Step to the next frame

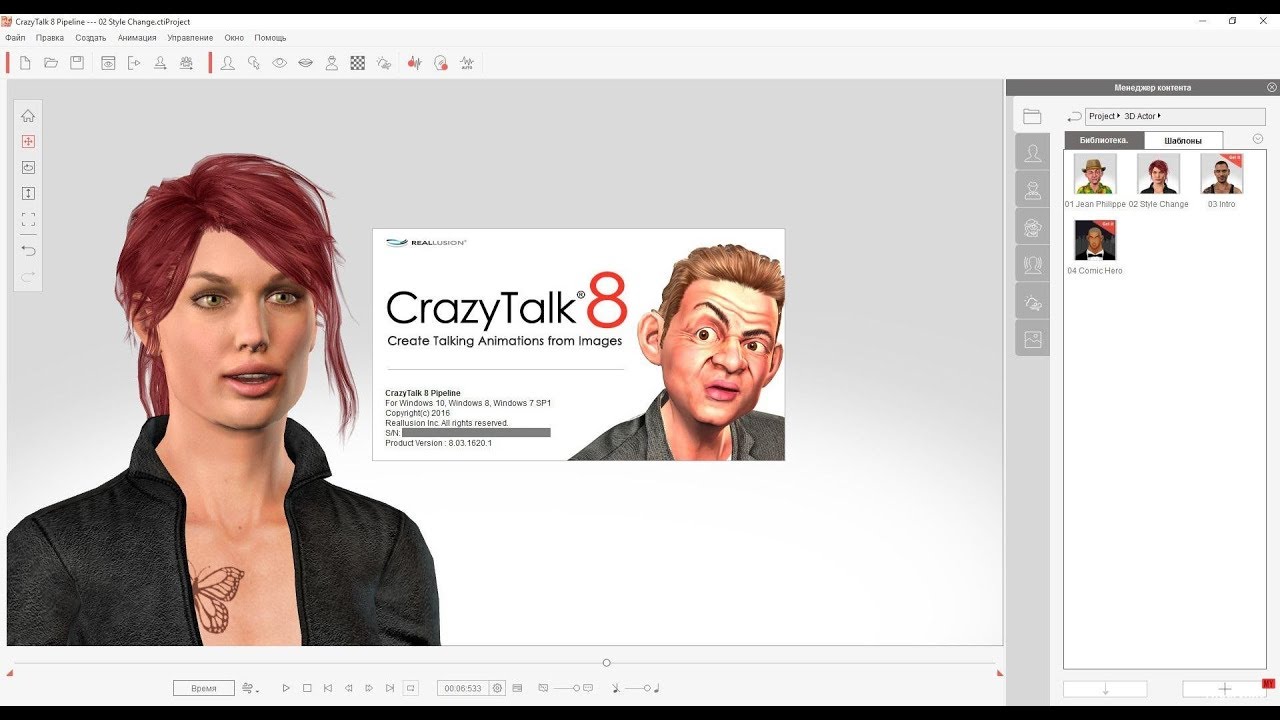(x=369, y=688)
